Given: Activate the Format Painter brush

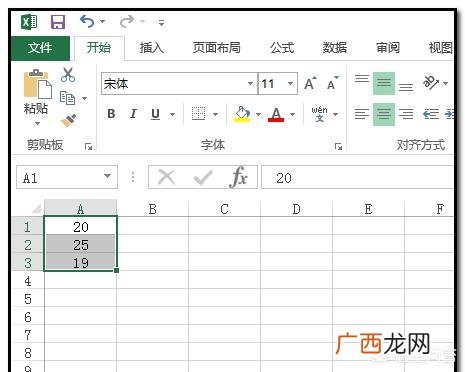Looking at the screenshot, I should pos(68,121).
